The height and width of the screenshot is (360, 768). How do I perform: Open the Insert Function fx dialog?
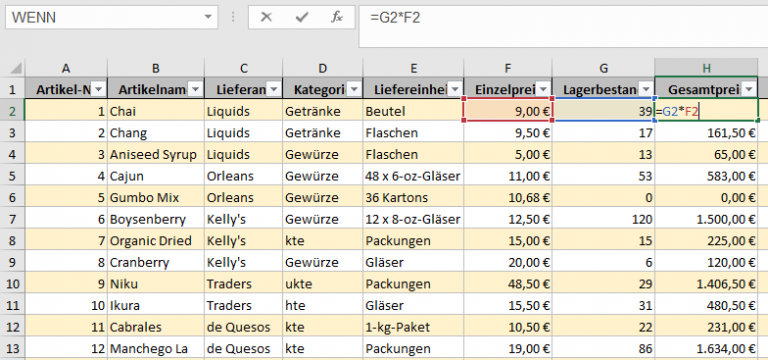tap(336, 18)
